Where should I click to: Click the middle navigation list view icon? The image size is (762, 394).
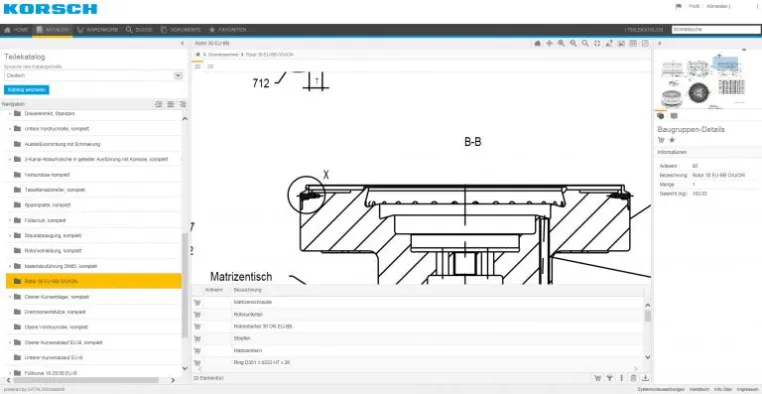[x=171, y=104]
